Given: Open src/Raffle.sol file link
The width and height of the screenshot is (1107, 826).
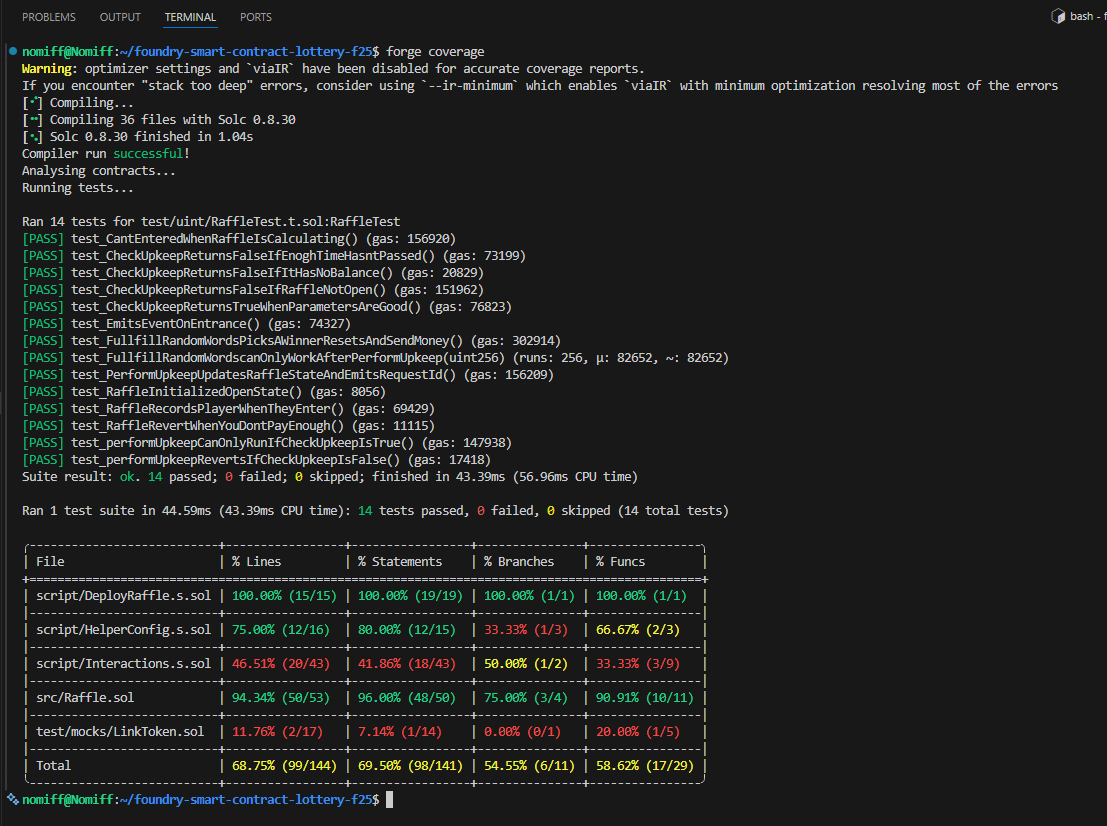Looking at the screenshot, I should (85, 697).
